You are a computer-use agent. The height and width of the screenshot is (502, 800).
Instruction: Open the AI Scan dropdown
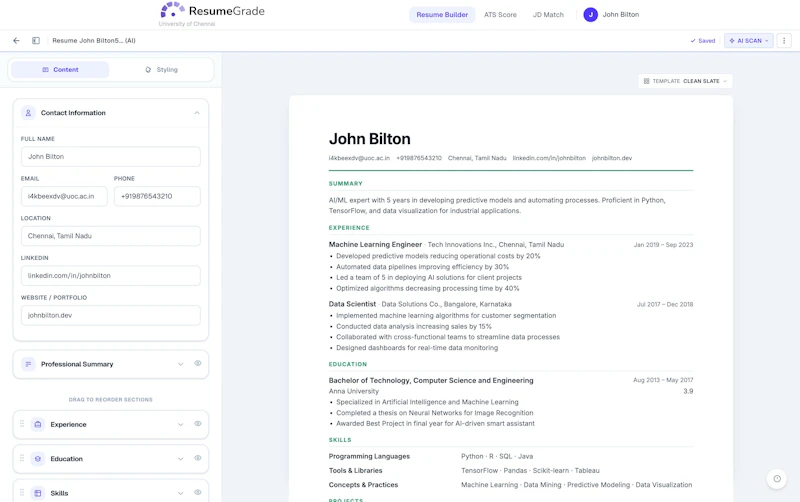click(x=748, y=40)
